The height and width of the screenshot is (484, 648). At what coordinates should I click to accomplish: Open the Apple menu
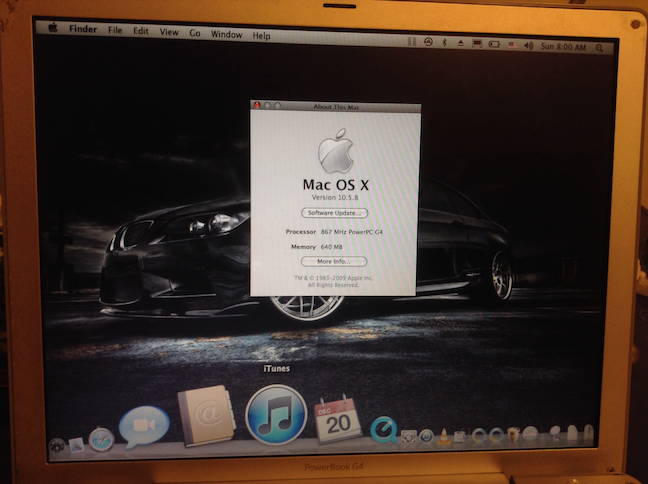[x=53, y=28]
